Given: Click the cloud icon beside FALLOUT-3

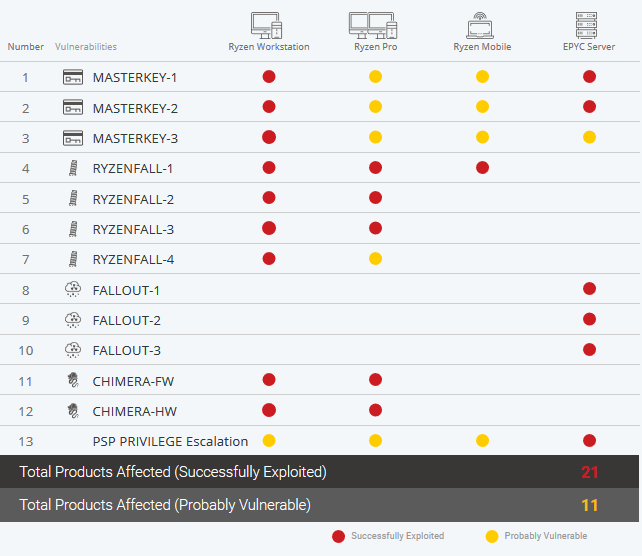Looking at the screenshot, I should point(73,350).
